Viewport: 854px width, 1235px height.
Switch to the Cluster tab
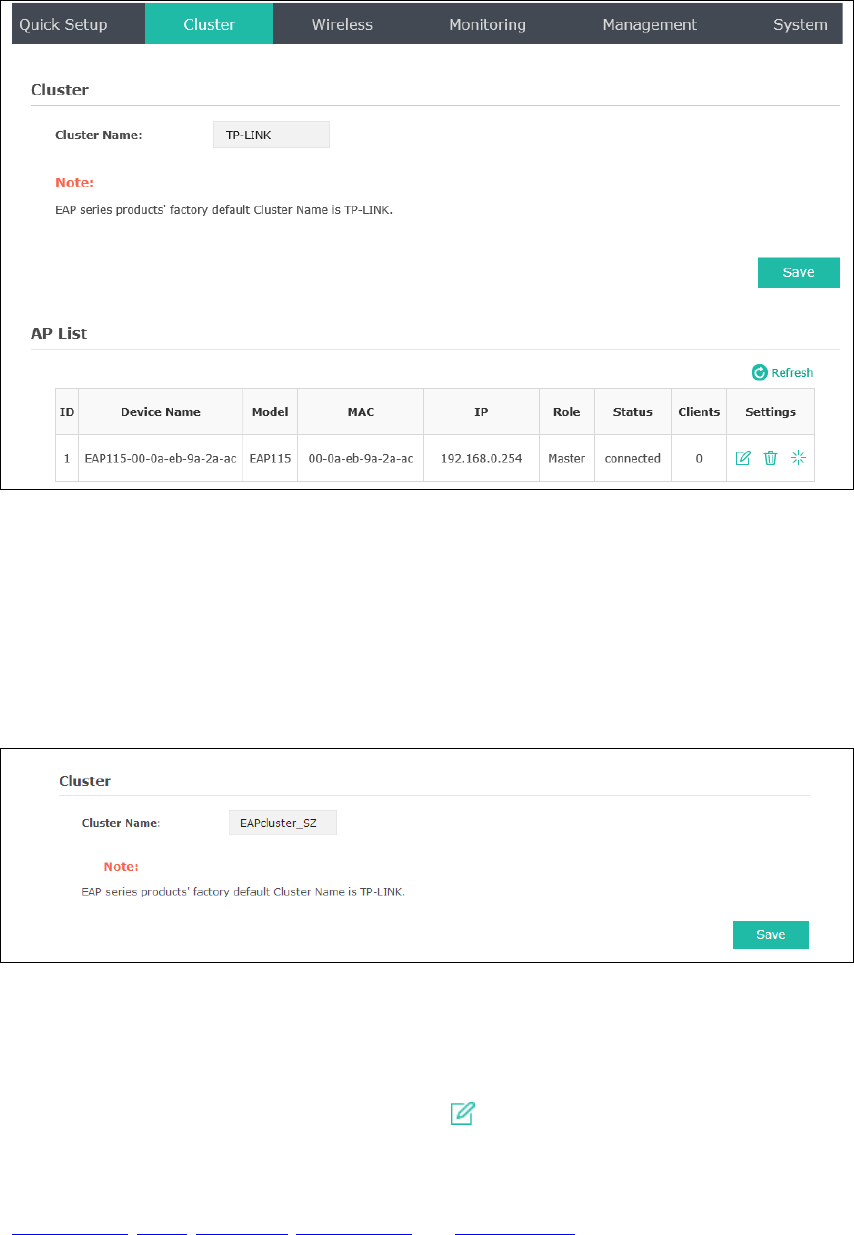click(x=209, y=25)
